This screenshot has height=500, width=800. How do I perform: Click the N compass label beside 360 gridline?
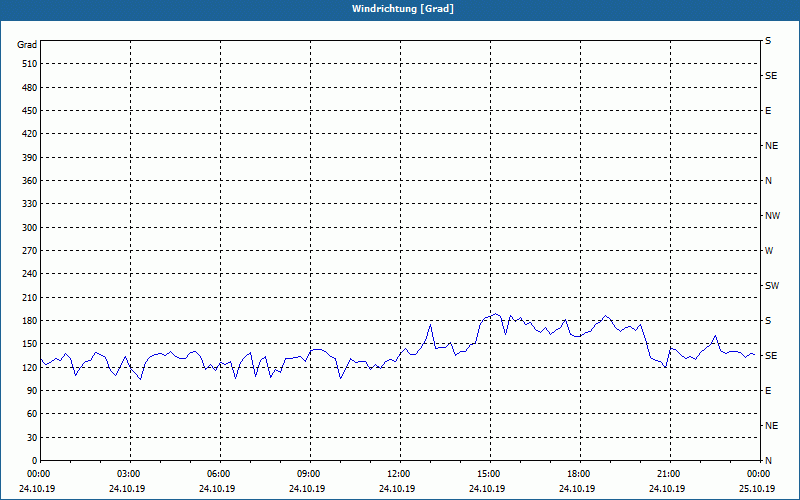768,181
